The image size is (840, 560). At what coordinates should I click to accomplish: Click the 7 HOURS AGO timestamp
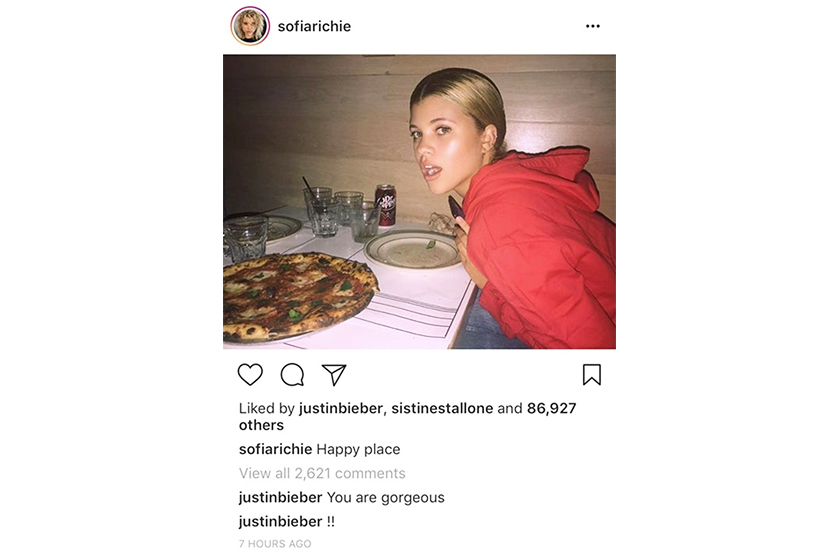275,544
